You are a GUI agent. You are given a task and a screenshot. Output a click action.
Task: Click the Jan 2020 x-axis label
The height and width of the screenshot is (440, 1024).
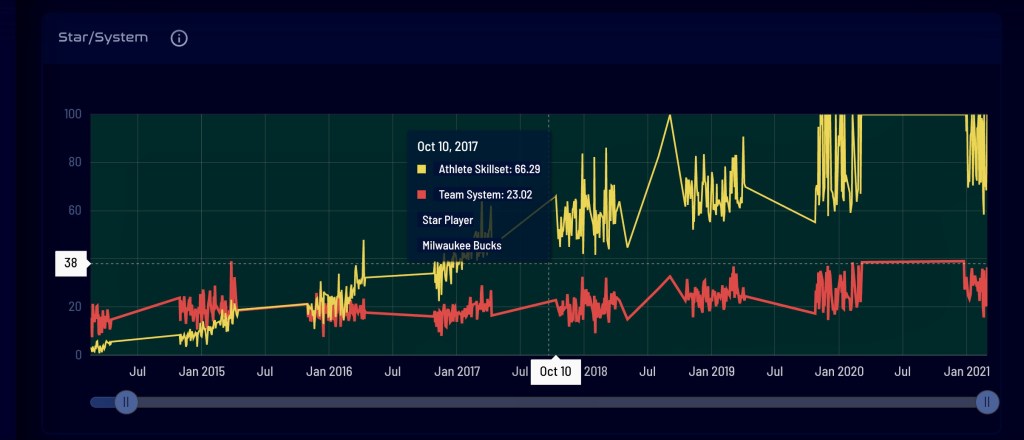pyautogui.click(x=839, y=372)
